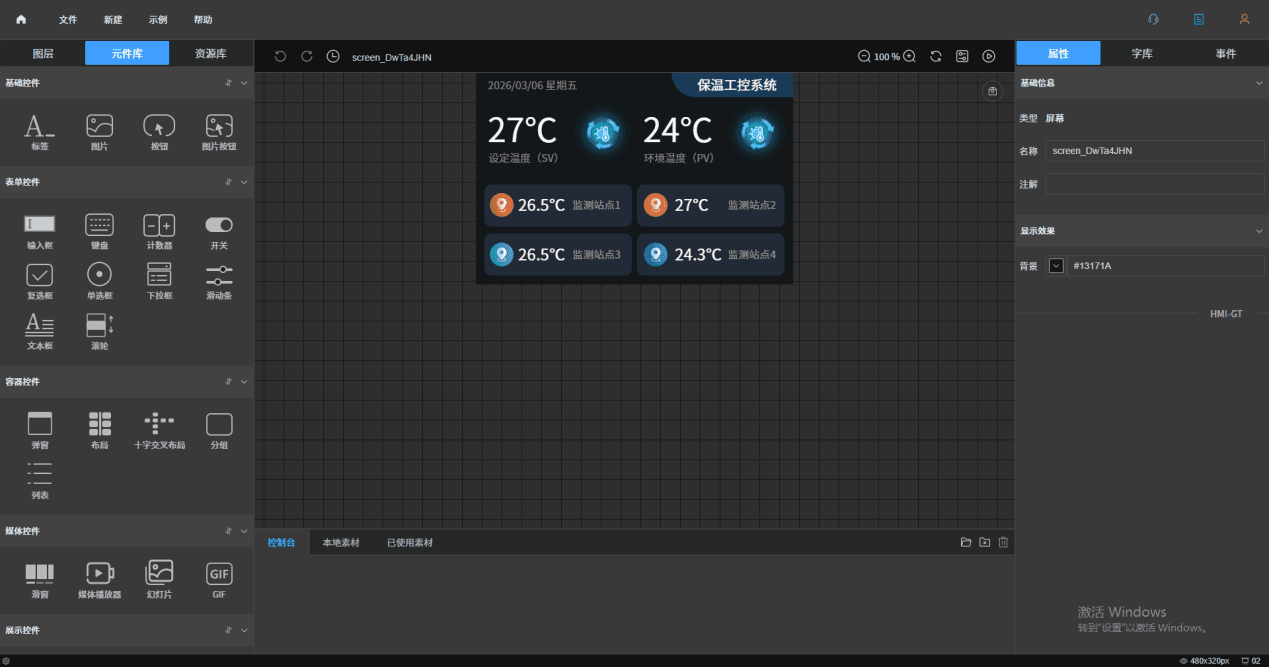Edit the 名称 screen name field

(x=1155, y=151)
